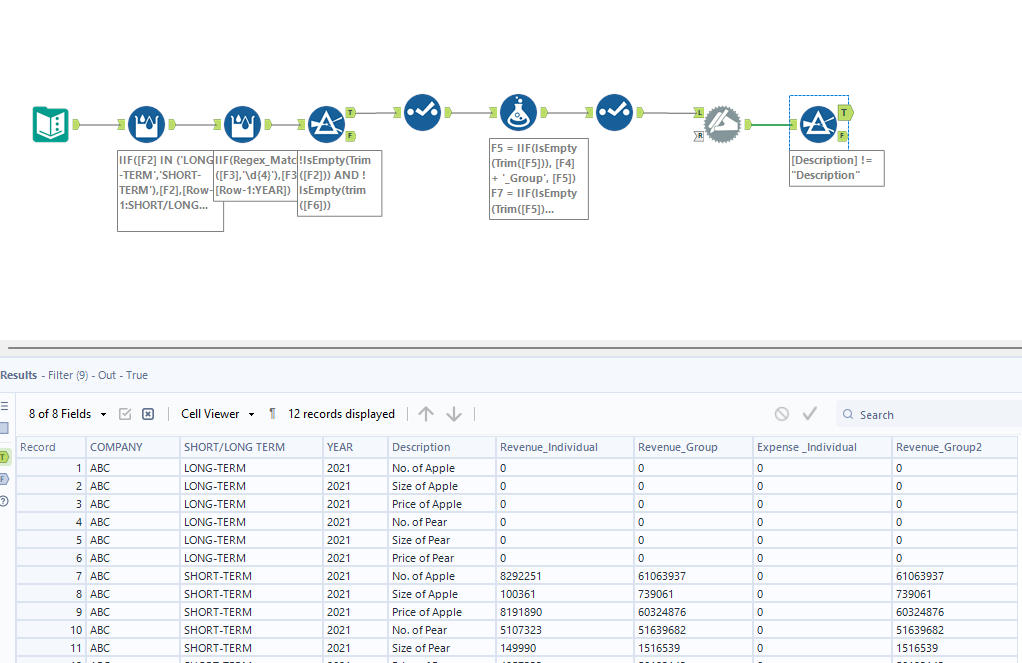Open the Cell Viewer dropdown
The image size is (1022, 663).
click(215, 413)
